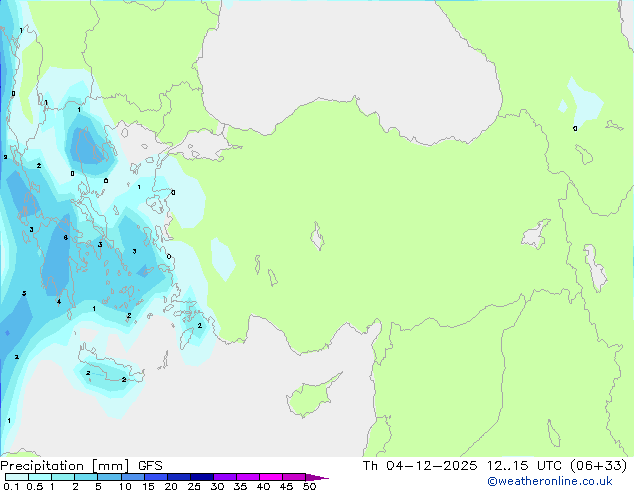
Task: Click the over-50 mm arrow legend tip
Action: point(317,477)
